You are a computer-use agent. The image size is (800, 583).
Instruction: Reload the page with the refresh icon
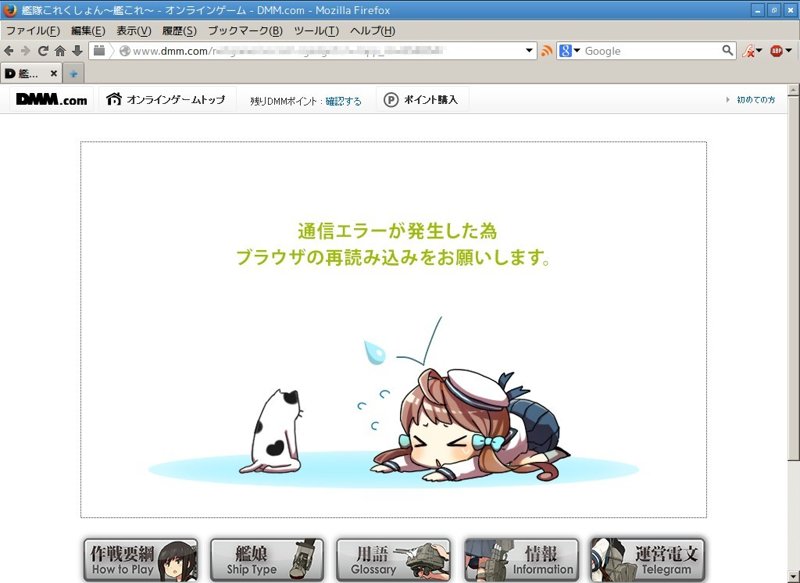(x=43, y=50)
